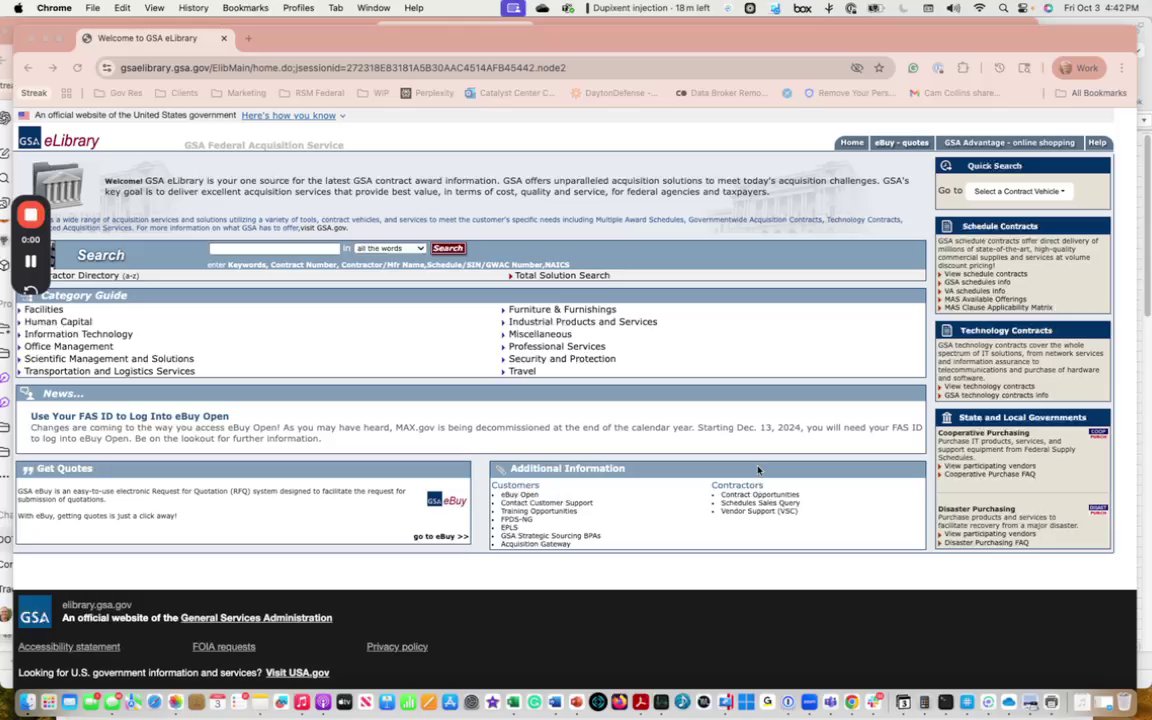1152x720 pixels.
Task: Go back in Chrome
Action: pyautogui.click(x=28, y=68)
